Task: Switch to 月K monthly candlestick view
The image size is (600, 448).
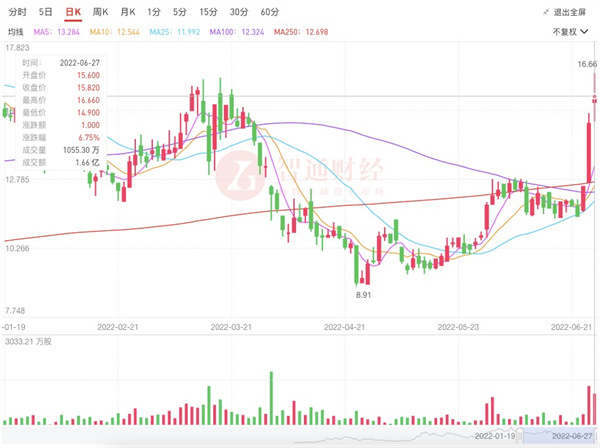Action: pyautogui.click(x=127, y=12)
